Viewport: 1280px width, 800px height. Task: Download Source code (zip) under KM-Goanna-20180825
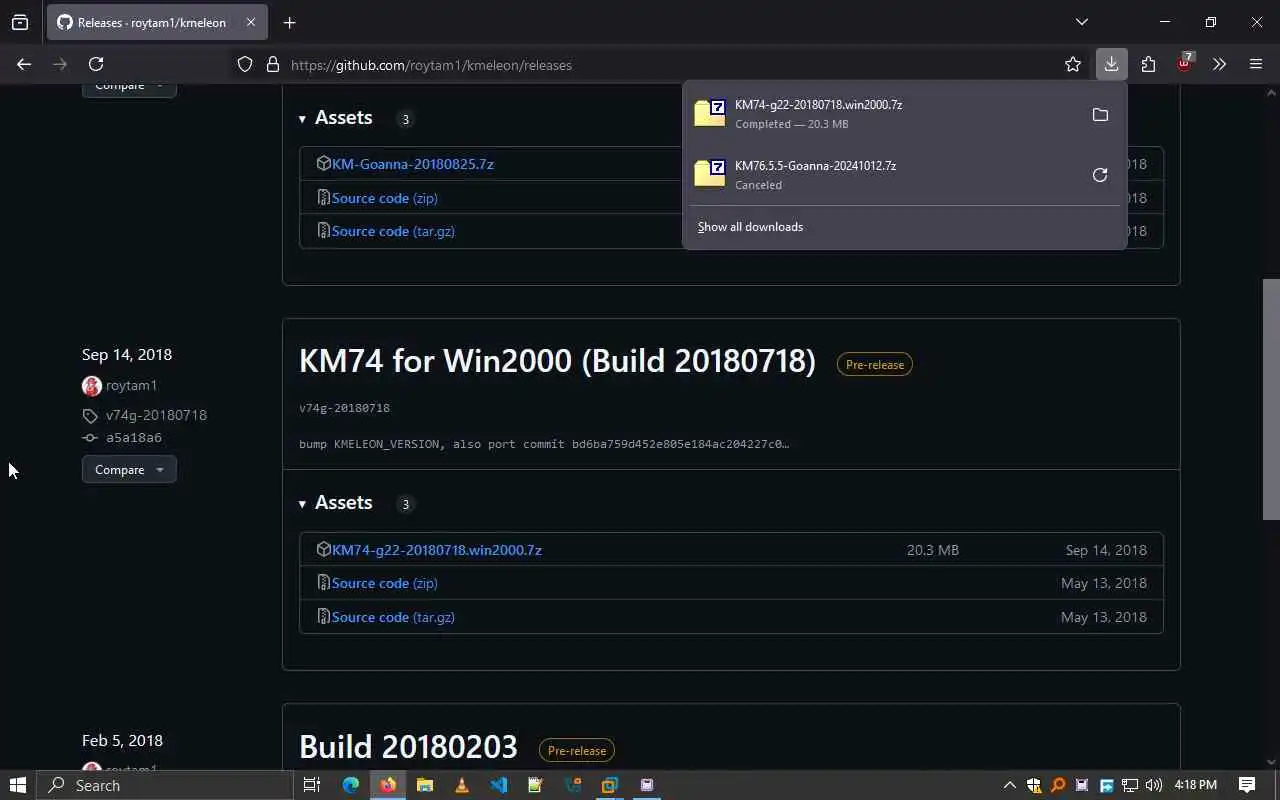point(385,198)
